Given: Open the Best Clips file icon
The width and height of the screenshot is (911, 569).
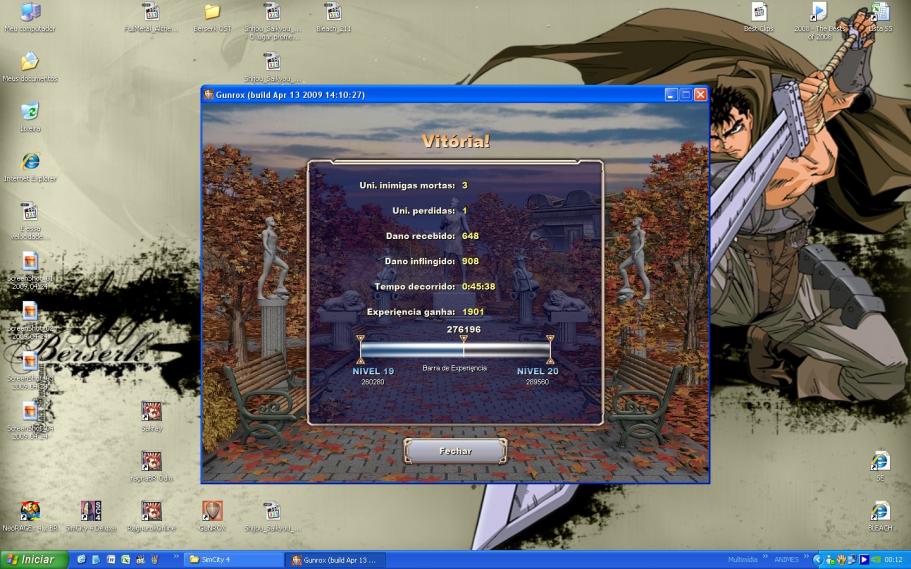Looking at the screenshot, I should pyautogui.click(x=759, y=12).
